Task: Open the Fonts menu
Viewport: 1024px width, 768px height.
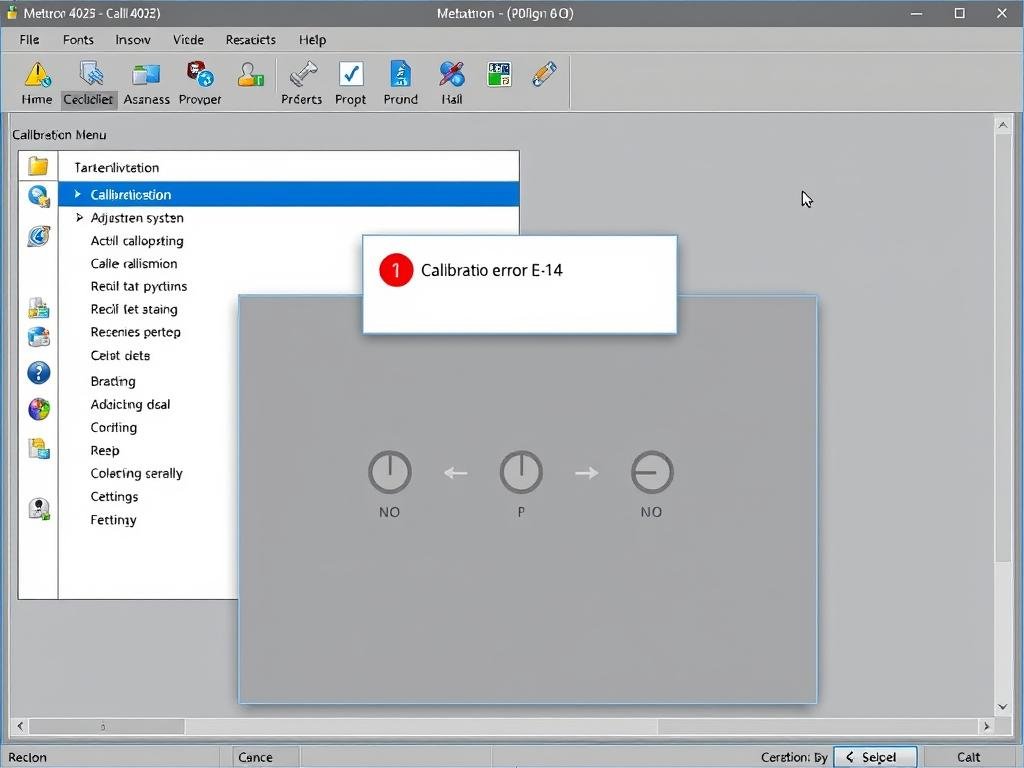Action: (x=78, y=40)
